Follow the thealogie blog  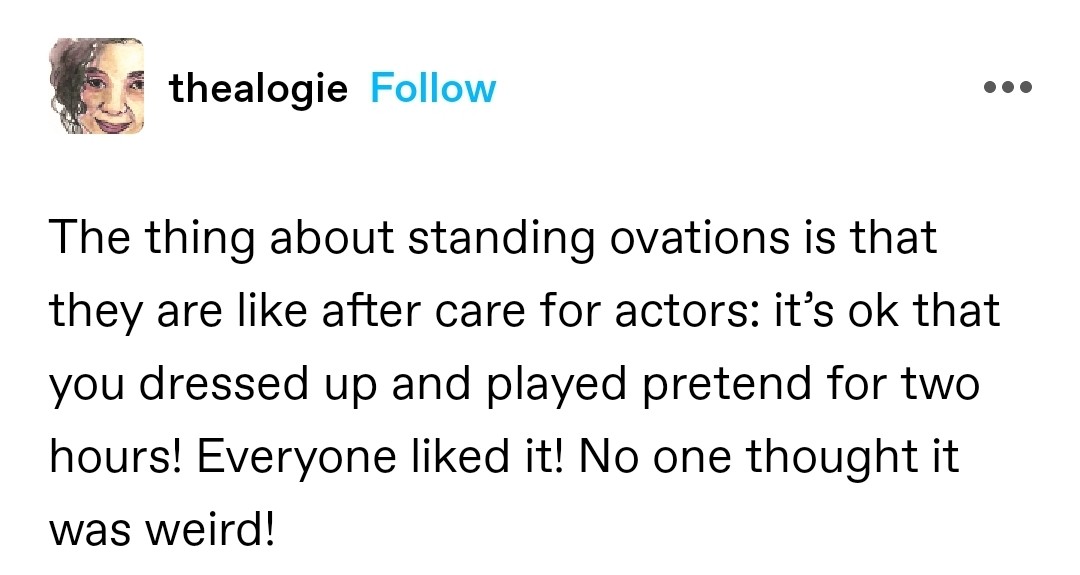tap(432, 89)
